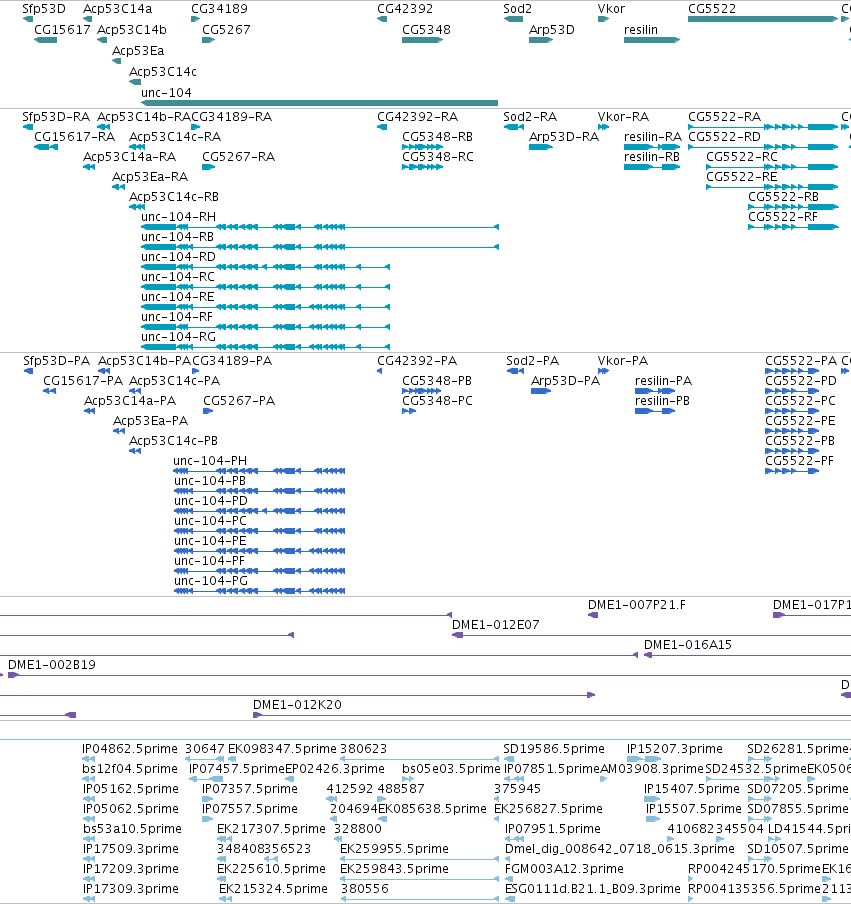The width and height of the screenshot is (851, 904).
Task: Select the CG42392 gene label
Action: coord(405,9)
